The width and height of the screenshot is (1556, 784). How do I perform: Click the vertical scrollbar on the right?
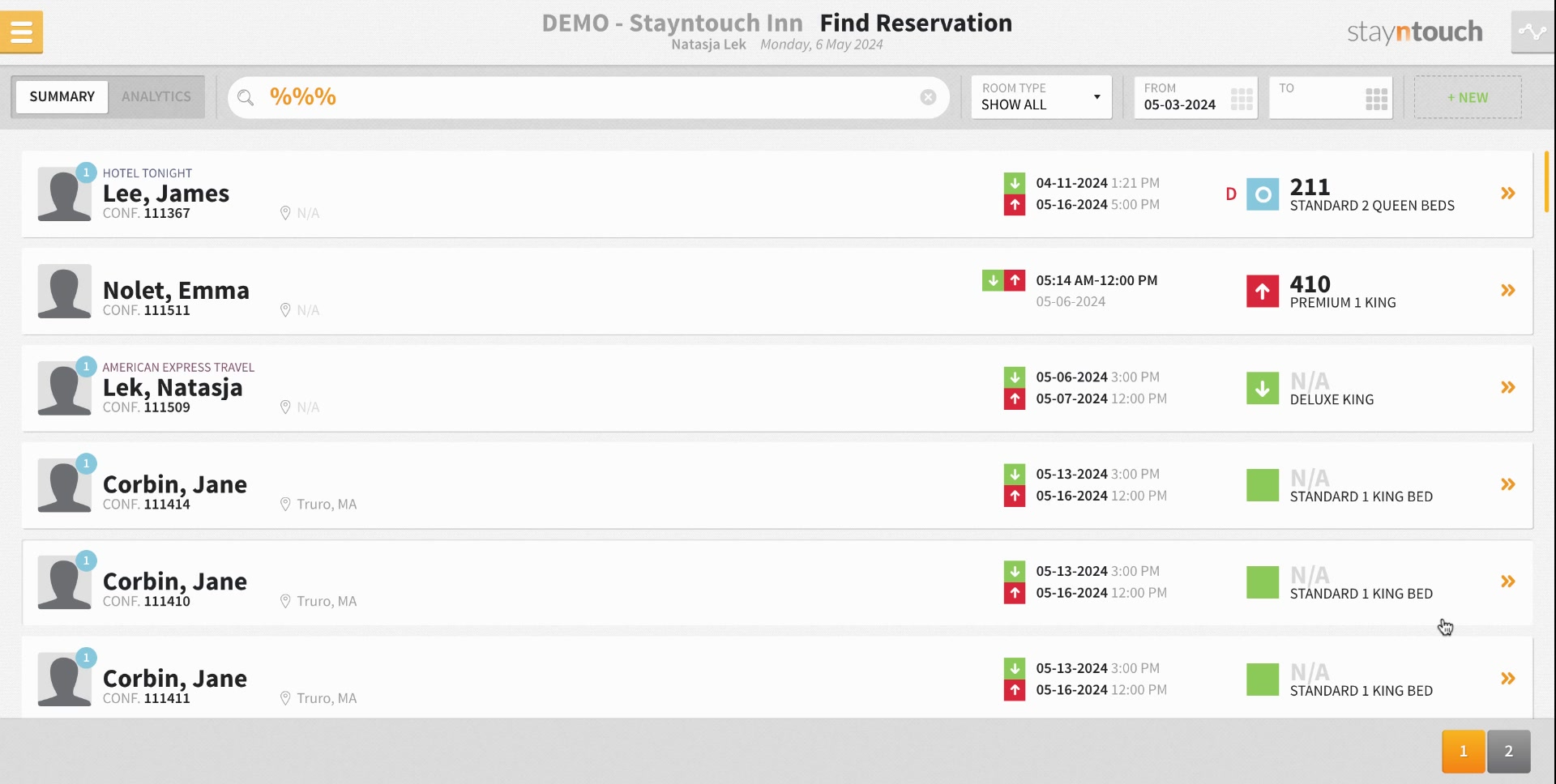click(x=1546, y=181)
